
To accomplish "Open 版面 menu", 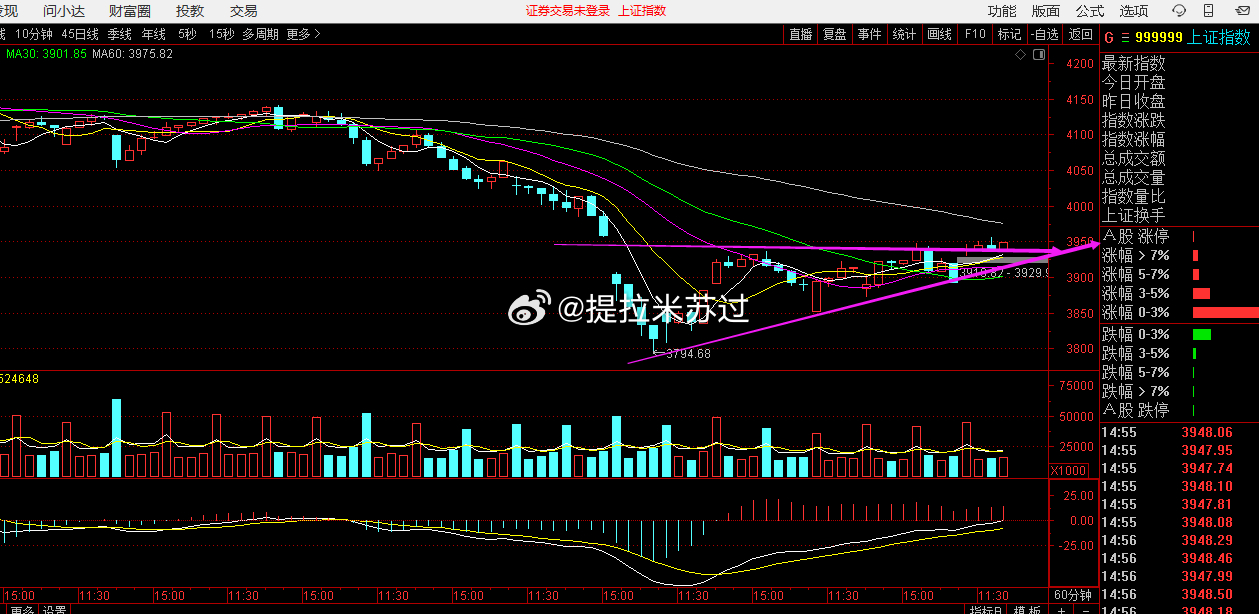I will point(1046,11).
